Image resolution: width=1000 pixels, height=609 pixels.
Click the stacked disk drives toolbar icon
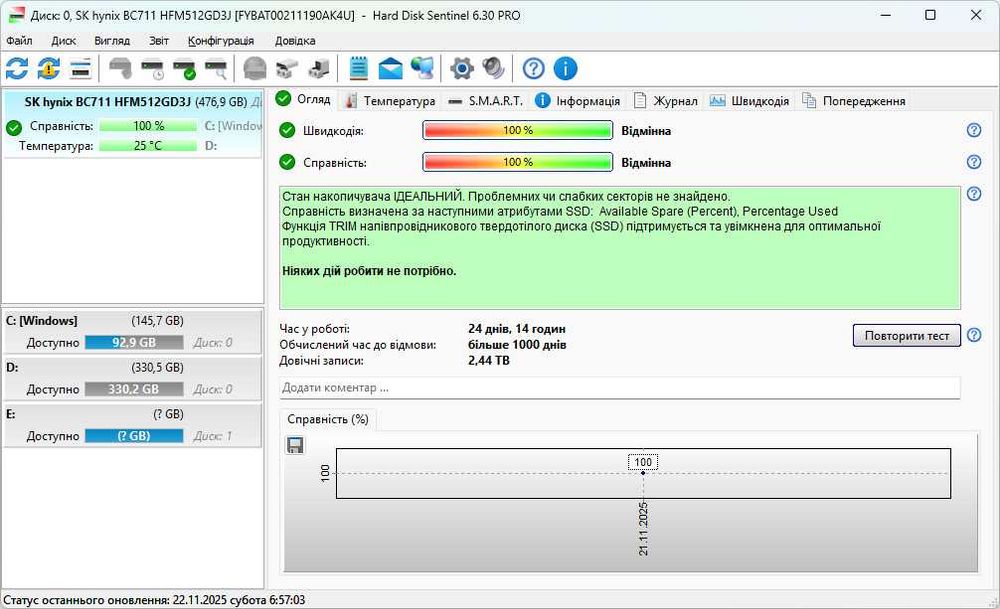[80, 68]
